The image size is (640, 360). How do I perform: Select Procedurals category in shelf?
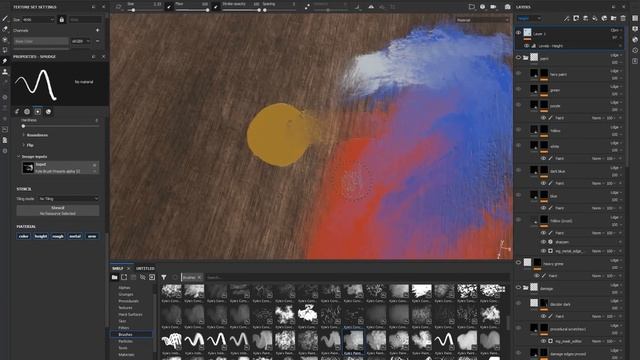tap(129, 301)
